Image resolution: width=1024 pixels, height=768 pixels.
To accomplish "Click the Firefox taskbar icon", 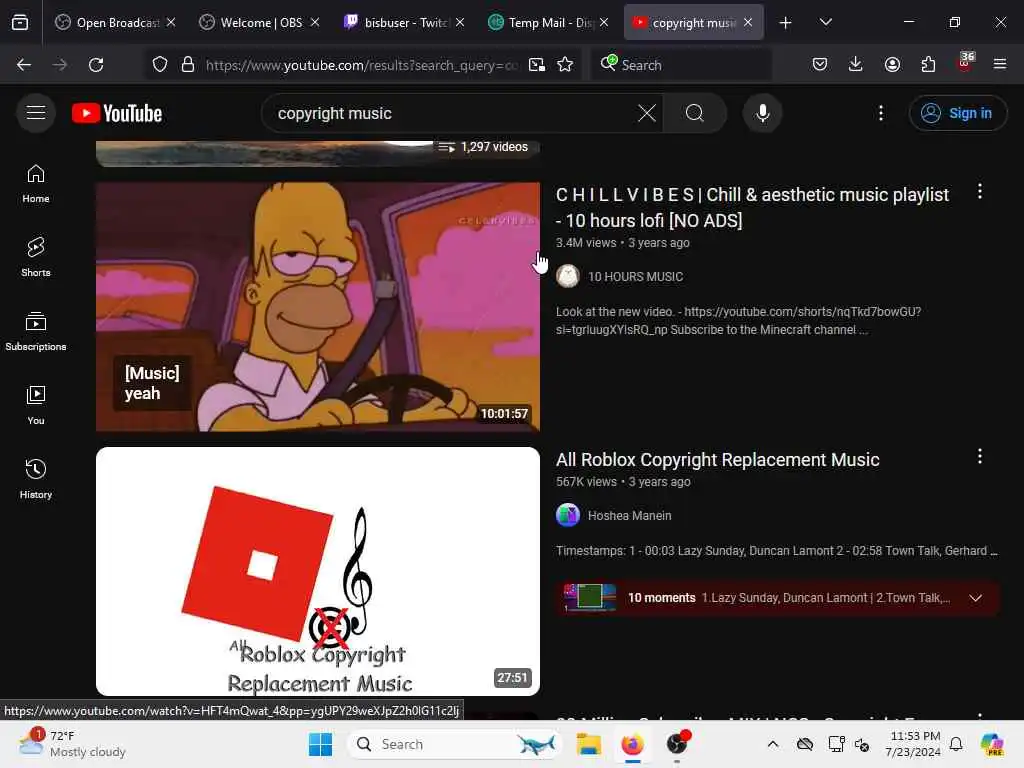I will point(632,744).
